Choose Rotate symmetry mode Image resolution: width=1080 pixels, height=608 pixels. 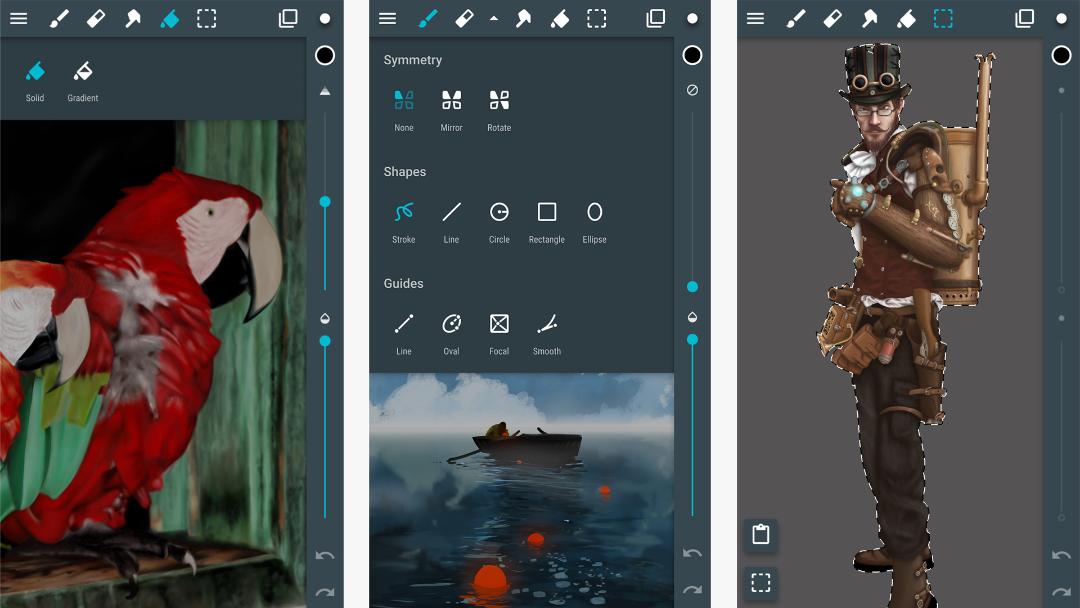pyautogui.click(x=499, y=110)
